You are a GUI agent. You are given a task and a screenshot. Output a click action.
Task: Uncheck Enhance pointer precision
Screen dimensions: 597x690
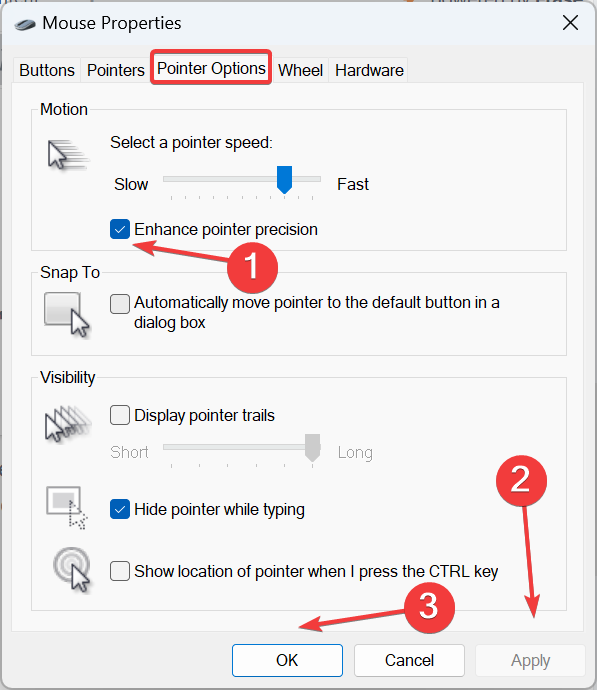(120, 229)
